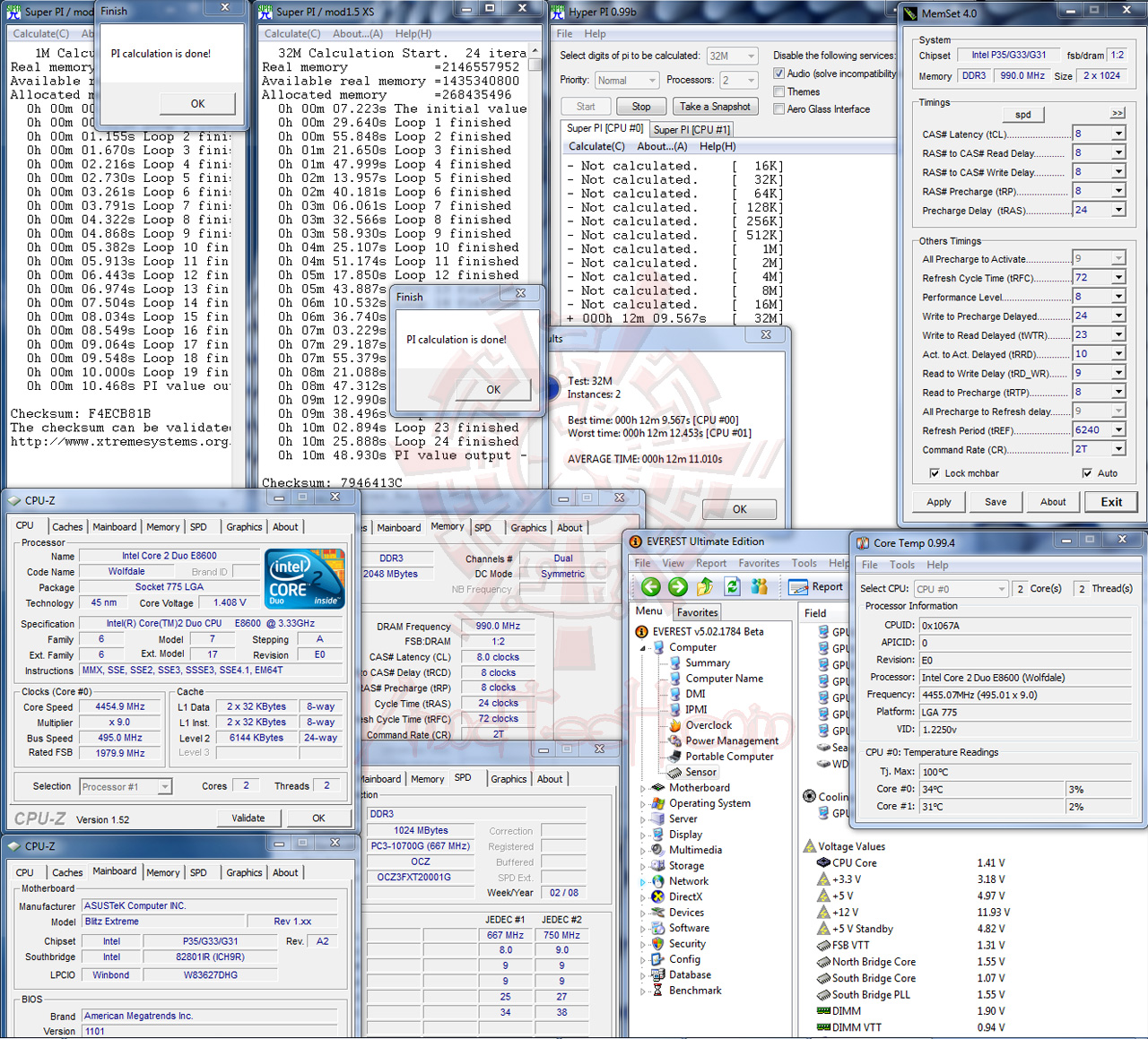The width and height of the screenshot is (1148, 1039).
Task: Click the >> expand button in MemSet Timings
Action: [1117, 114]
